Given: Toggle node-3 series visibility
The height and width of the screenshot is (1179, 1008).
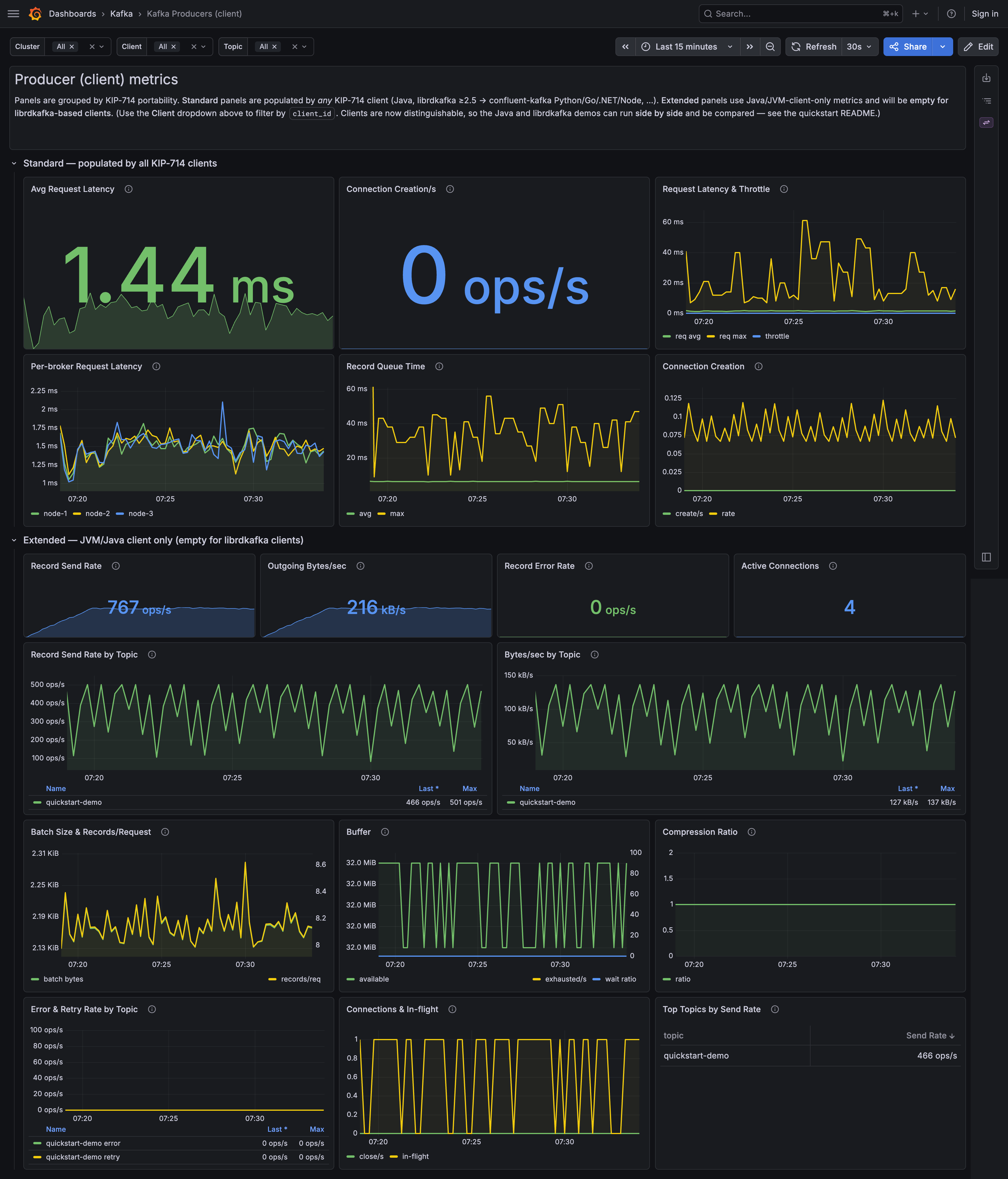Looking at the screenshot, I should click(x=141, y=514).
